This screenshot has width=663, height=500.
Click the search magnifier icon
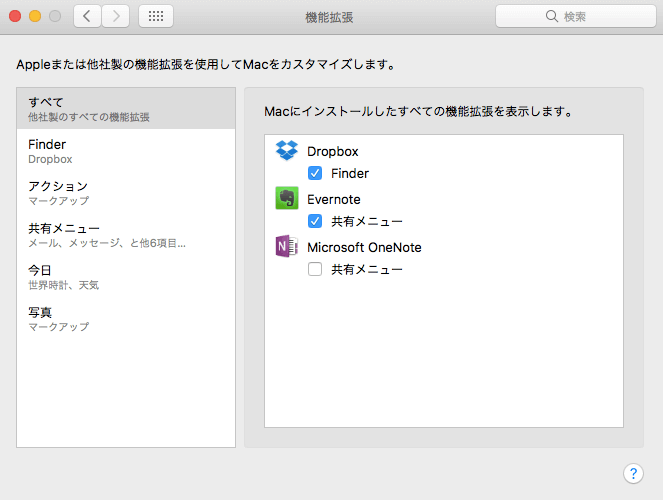tap(551, 16)
